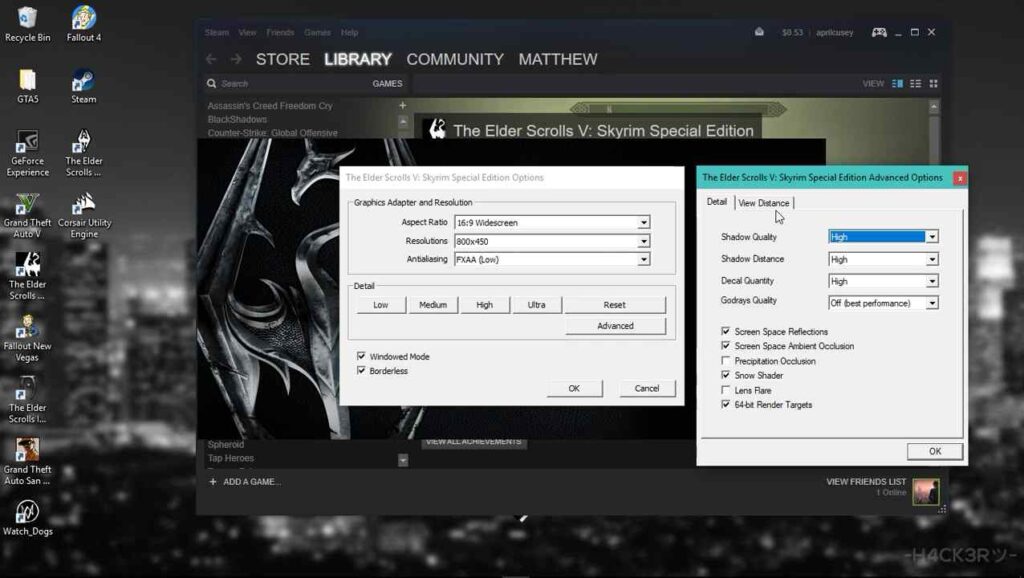Toggle Screen Space Ambient Occlusion checkbox
The image size is (1024, 578).
(726, 345)
